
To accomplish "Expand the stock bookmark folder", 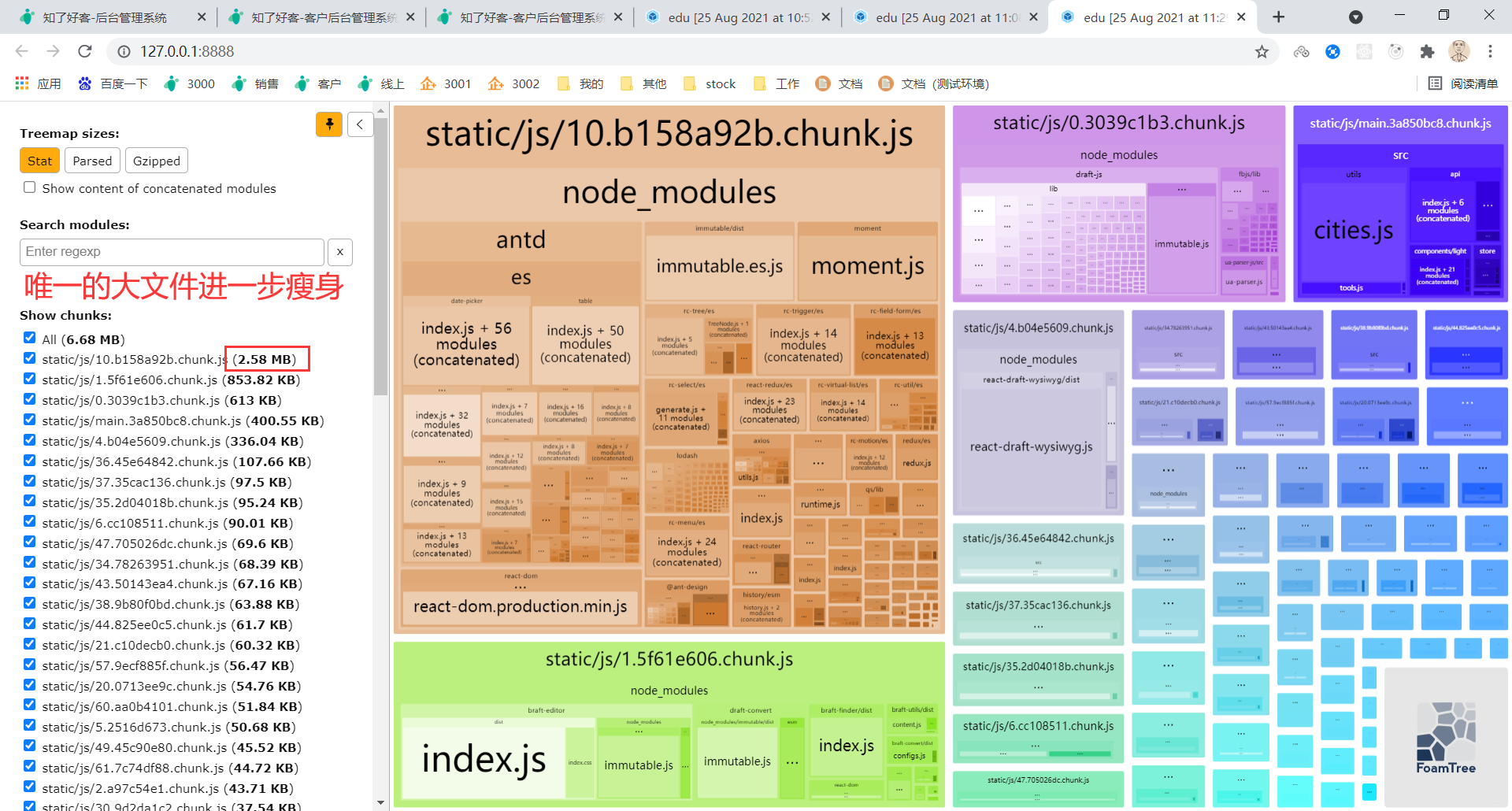I will click(x=709, y=83).
